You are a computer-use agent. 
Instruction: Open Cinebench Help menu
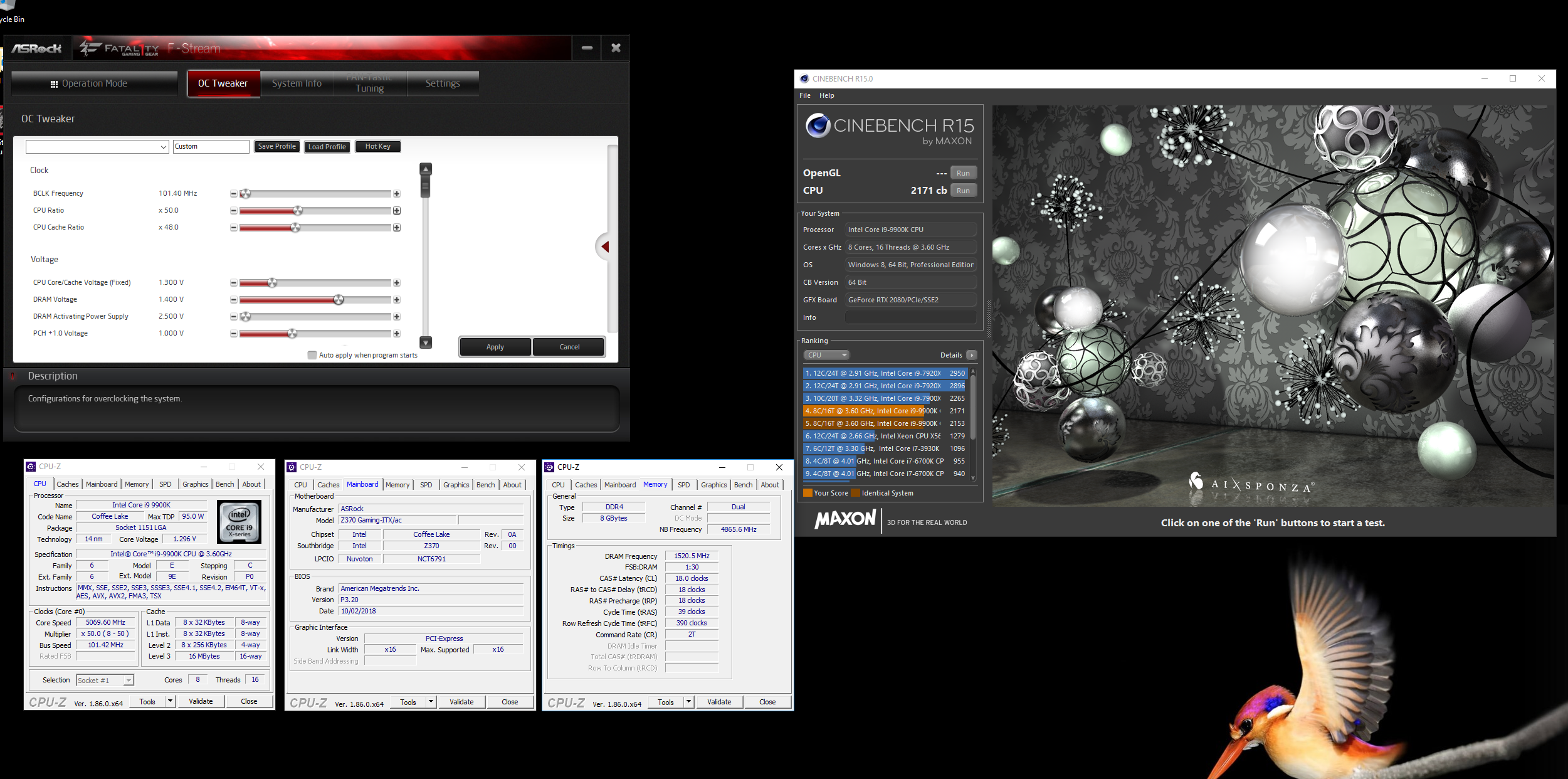coord(827,95)
